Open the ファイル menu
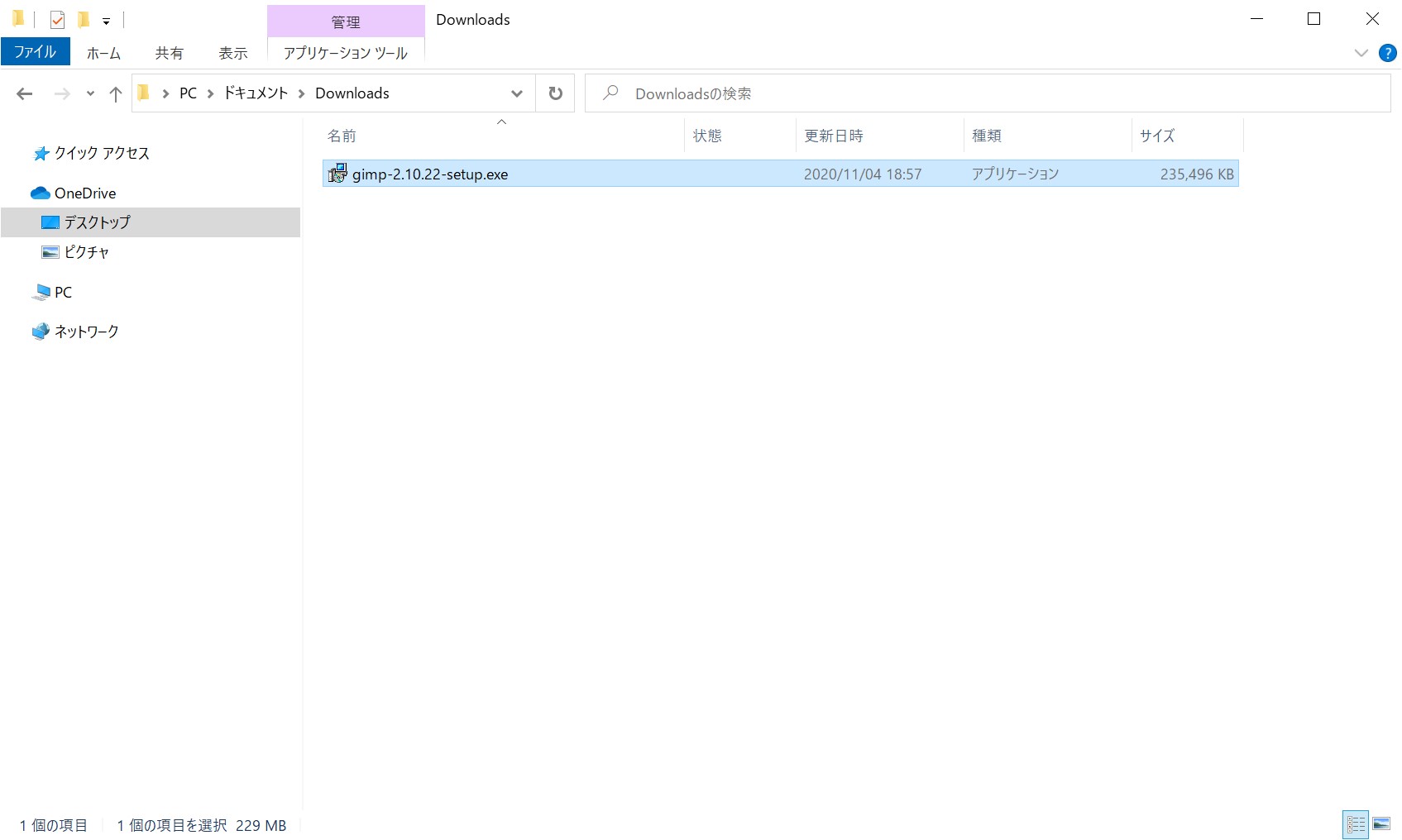 (x=35, y=51)
